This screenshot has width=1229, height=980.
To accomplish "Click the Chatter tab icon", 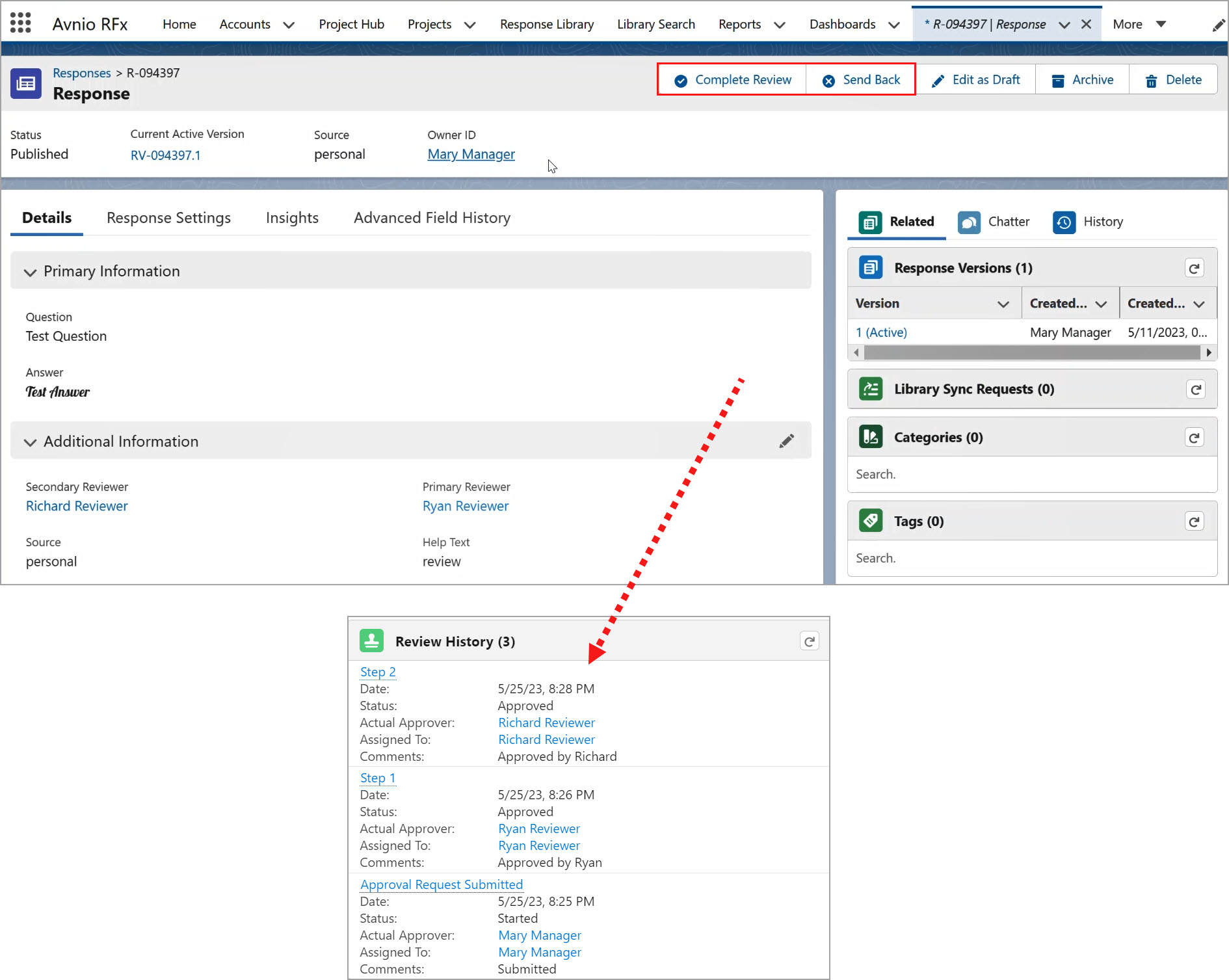I will 969,222.
